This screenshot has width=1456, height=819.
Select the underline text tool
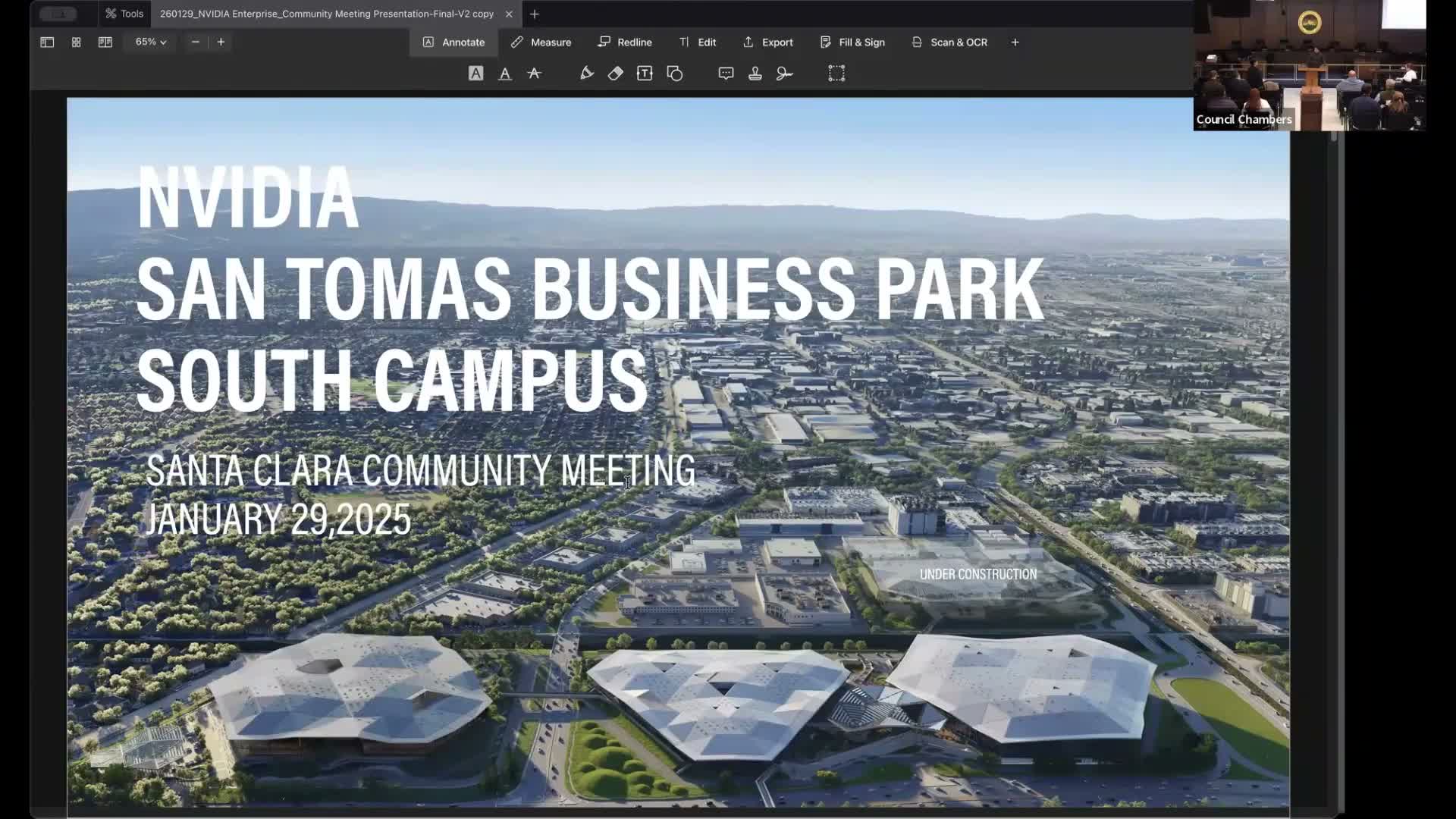click(x=505, y=74)
